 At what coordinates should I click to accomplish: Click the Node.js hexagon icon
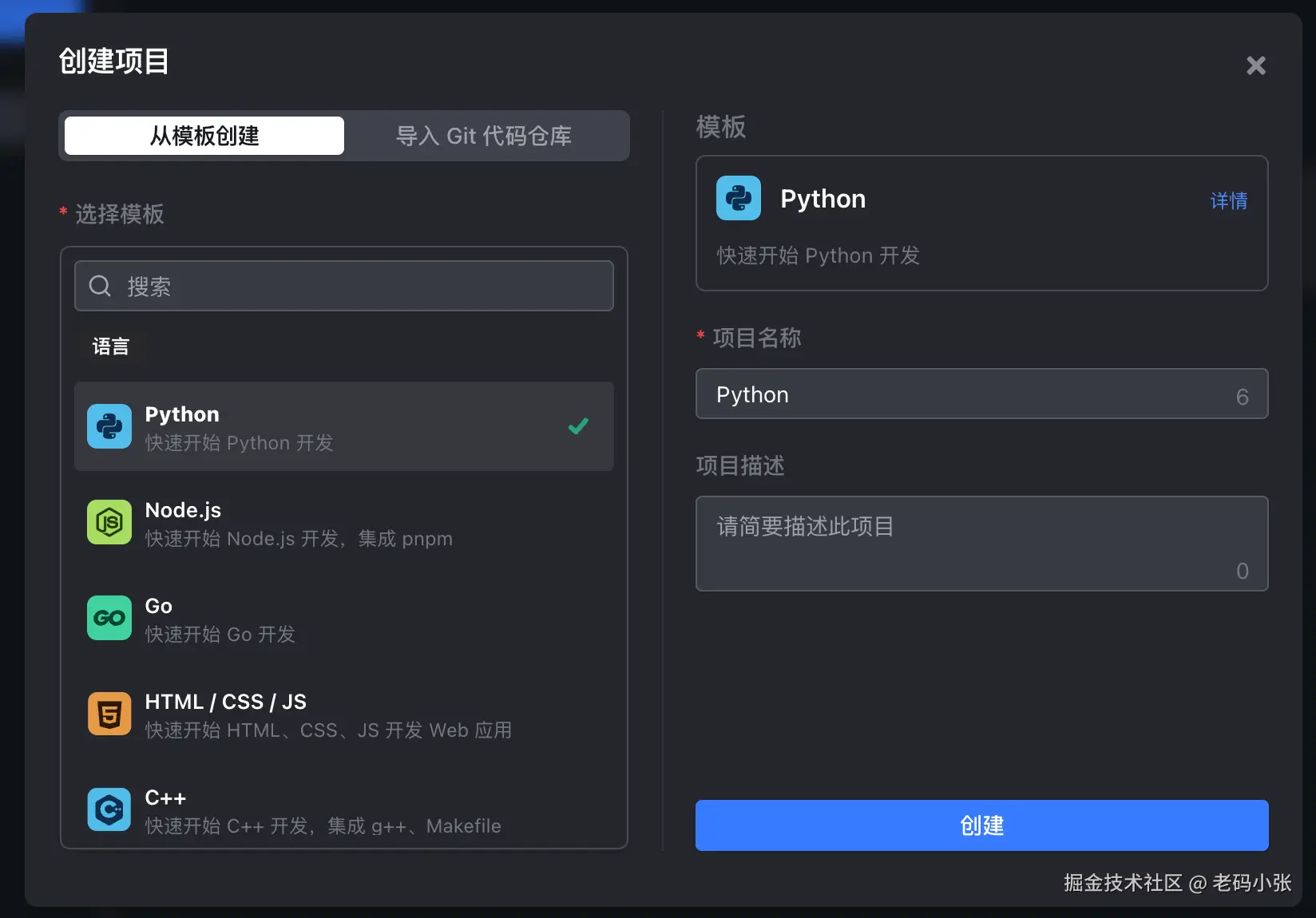pyautogui.click(x=109, y=522)
